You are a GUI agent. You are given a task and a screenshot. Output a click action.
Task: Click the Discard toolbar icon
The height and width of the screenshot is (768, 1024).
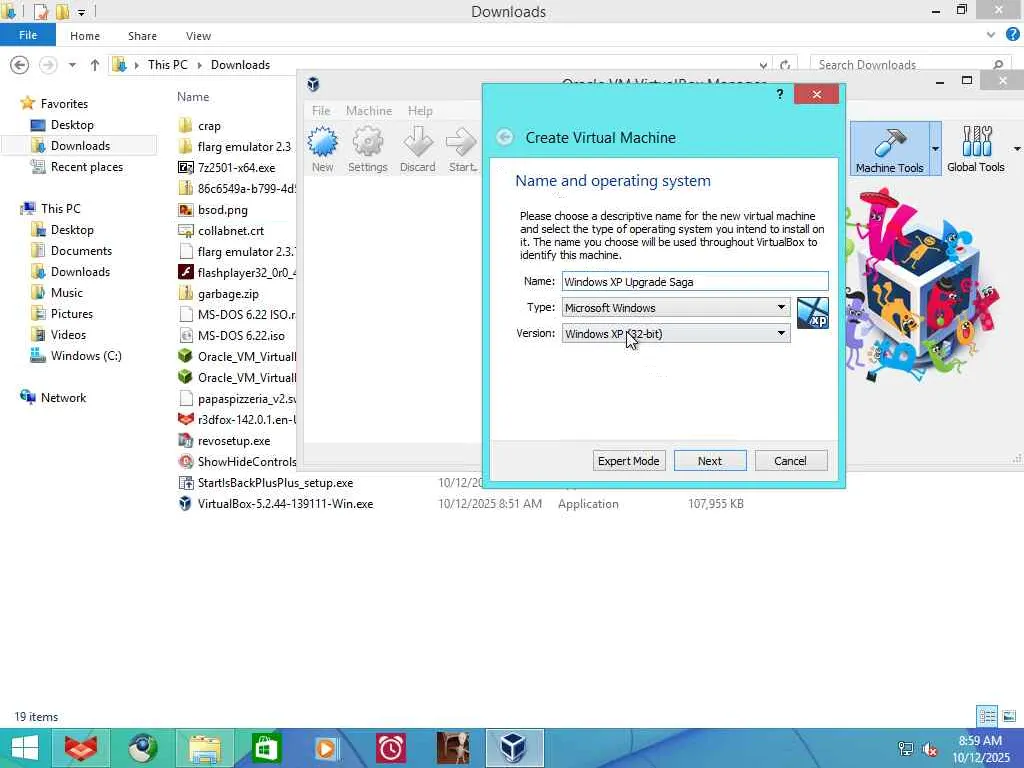pos(417,150)
